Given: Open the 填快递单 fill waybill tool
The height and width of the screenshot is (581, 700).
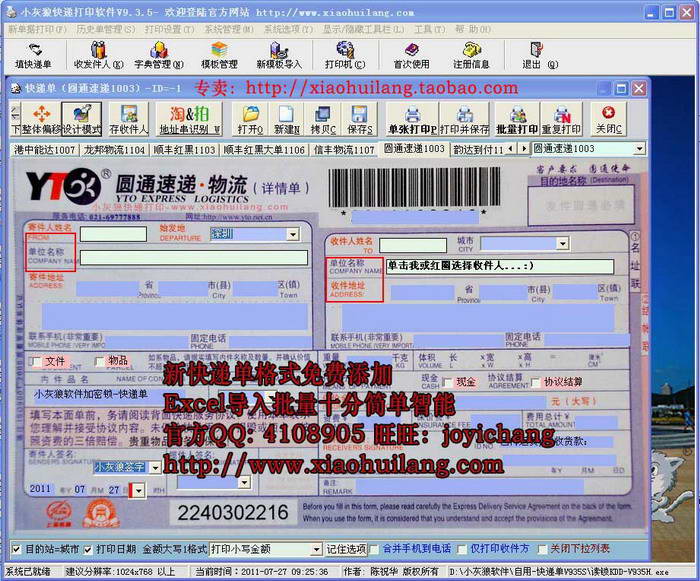Looking at the screenshot, I should pyautogui.click(x=33, y=56).
